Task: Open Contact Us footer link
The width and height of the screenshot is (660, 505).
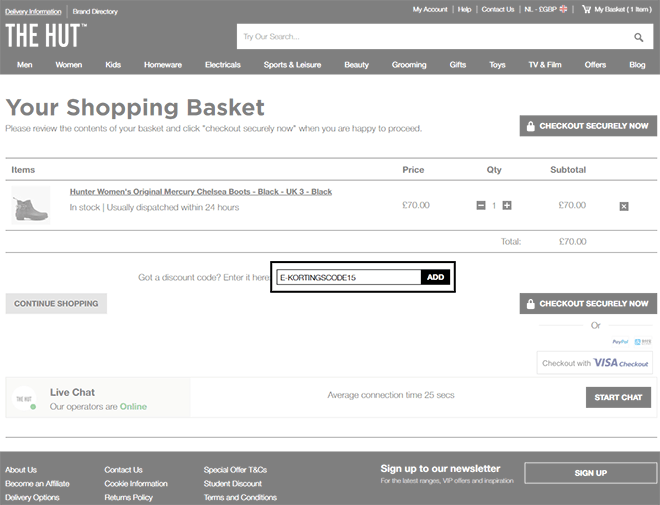Action: [123, 470]
